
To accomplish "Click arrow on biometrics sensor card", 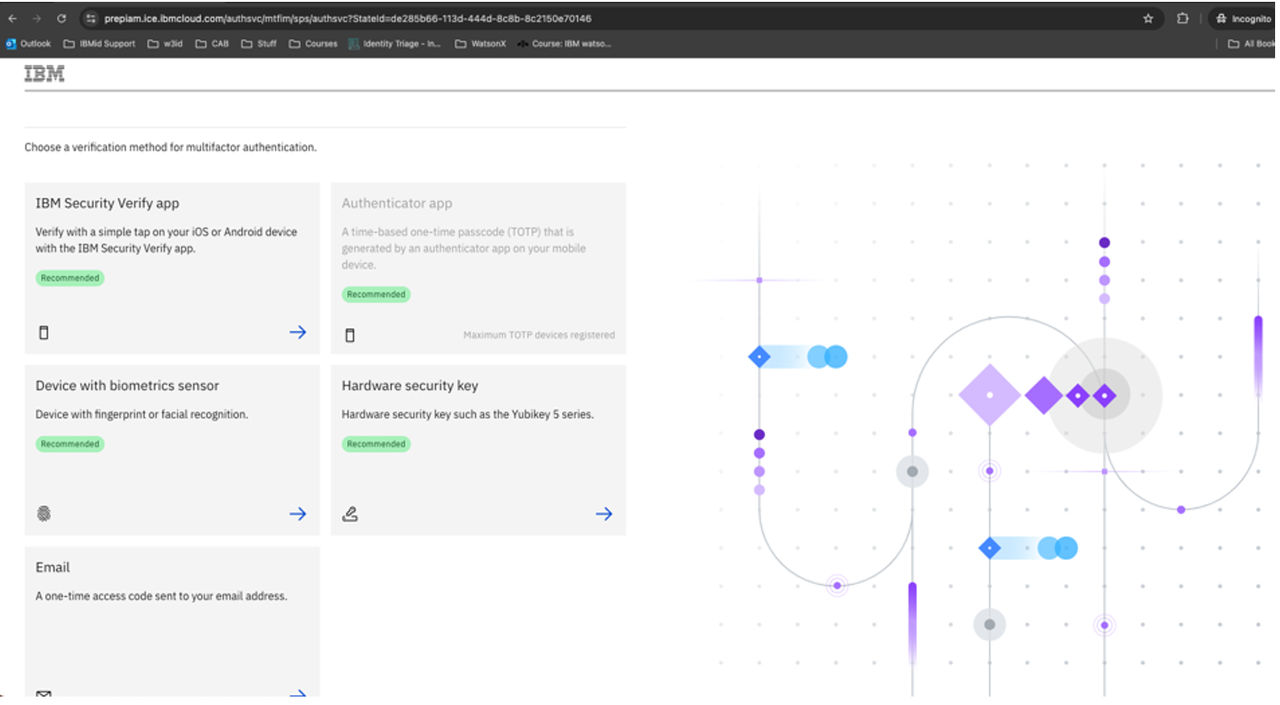I will [298, 514].
